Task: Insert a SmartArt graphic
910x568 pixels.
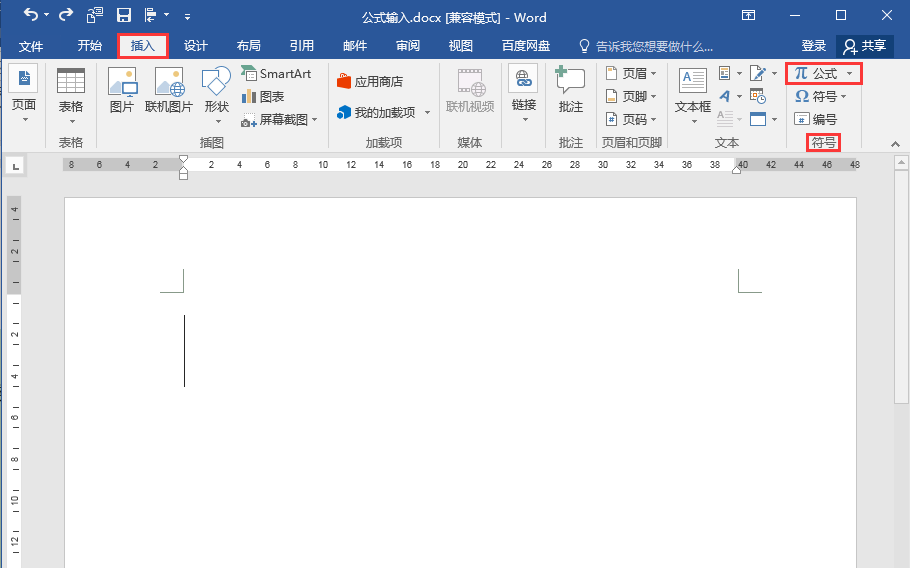Action: pos(276,74)
